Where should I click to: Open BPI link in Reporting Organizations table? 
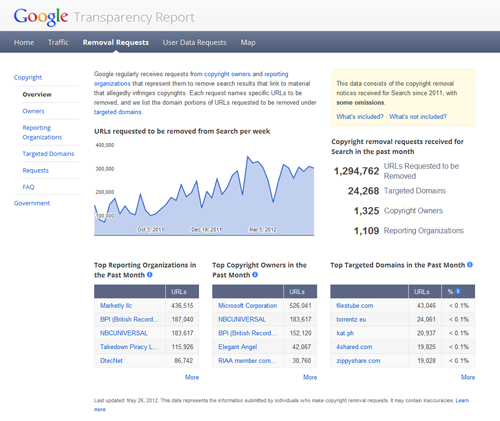click(129, 319)
